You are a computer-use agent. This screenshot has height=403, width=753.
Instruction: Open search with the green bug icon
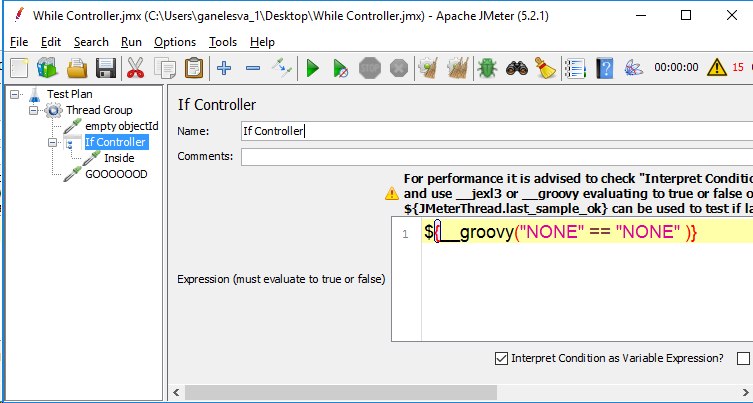pyautogui.click(x=487, y=68)
